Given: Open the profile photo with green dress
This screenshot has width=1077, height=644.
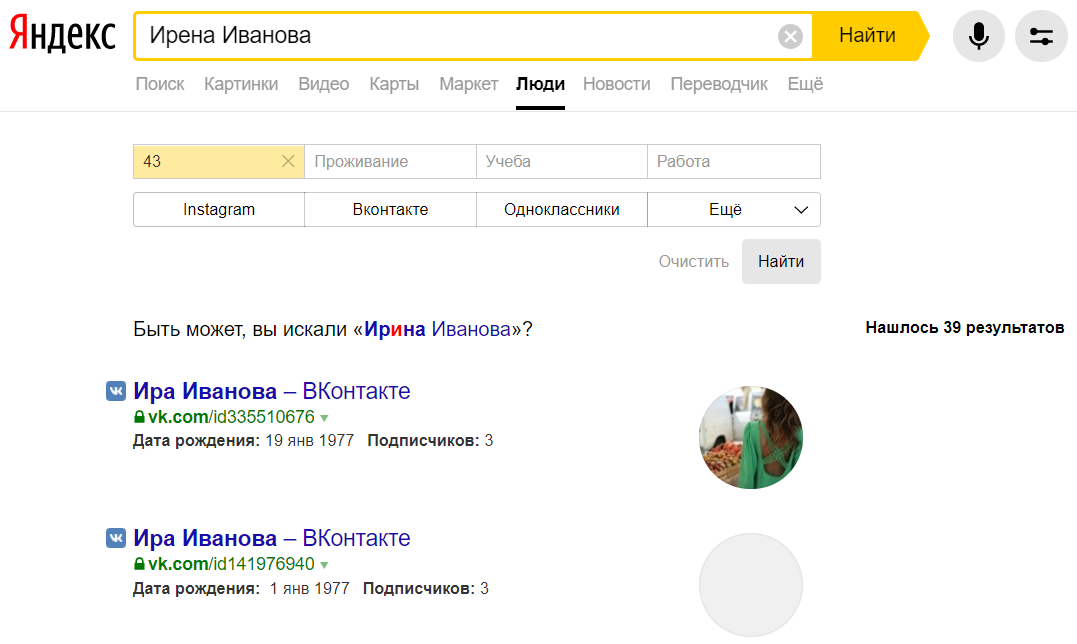Looking at the screenshot, I should 751,437.
